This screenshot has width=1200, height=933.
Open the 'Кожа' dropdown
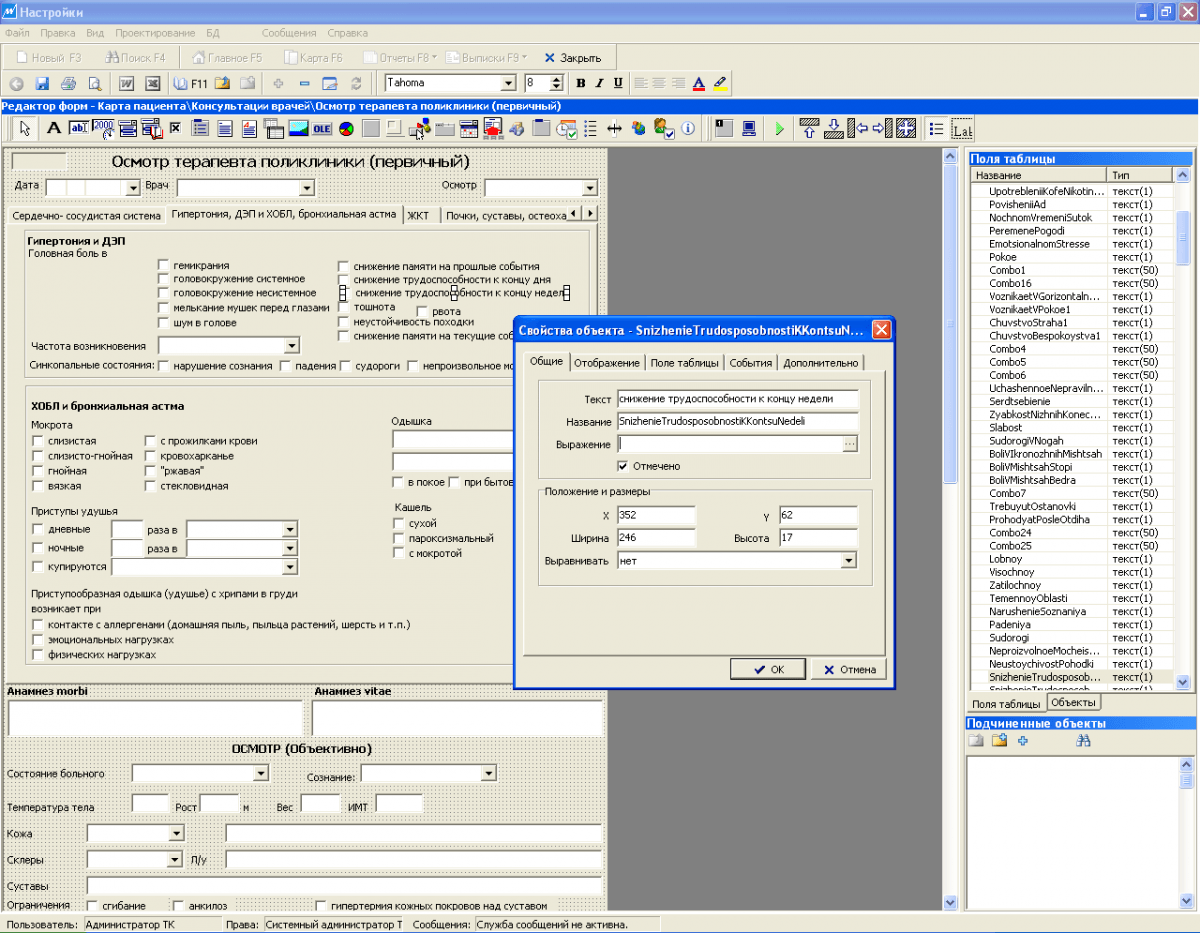[x=177, y=833]
